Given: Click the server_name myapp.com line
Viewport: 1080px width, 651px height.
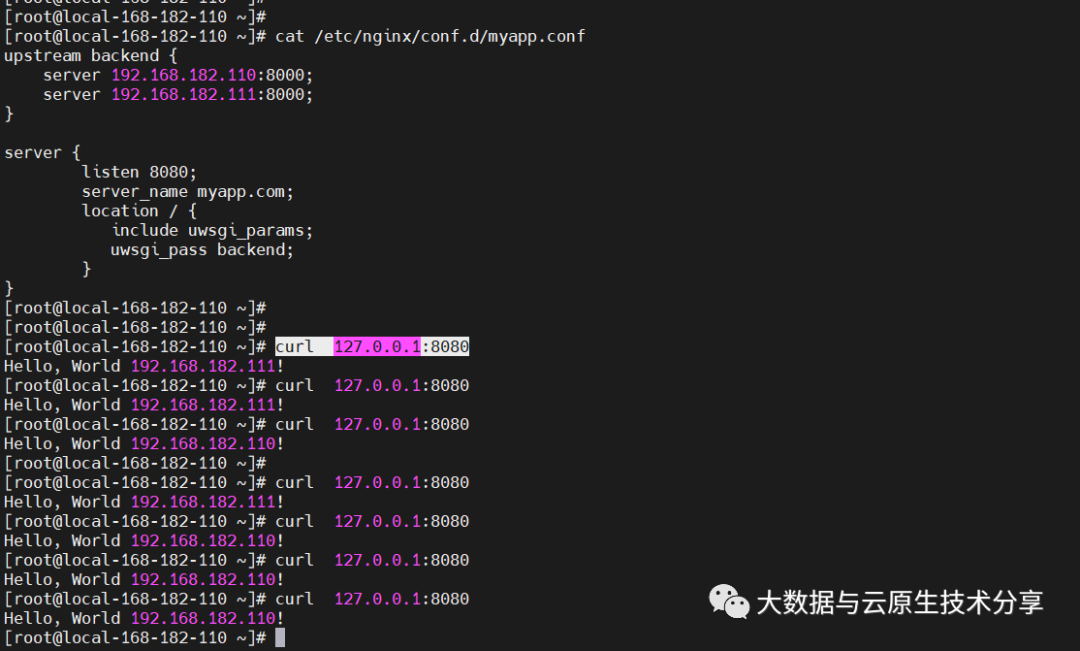Looking at the screenshot, I should coord(186,191).
